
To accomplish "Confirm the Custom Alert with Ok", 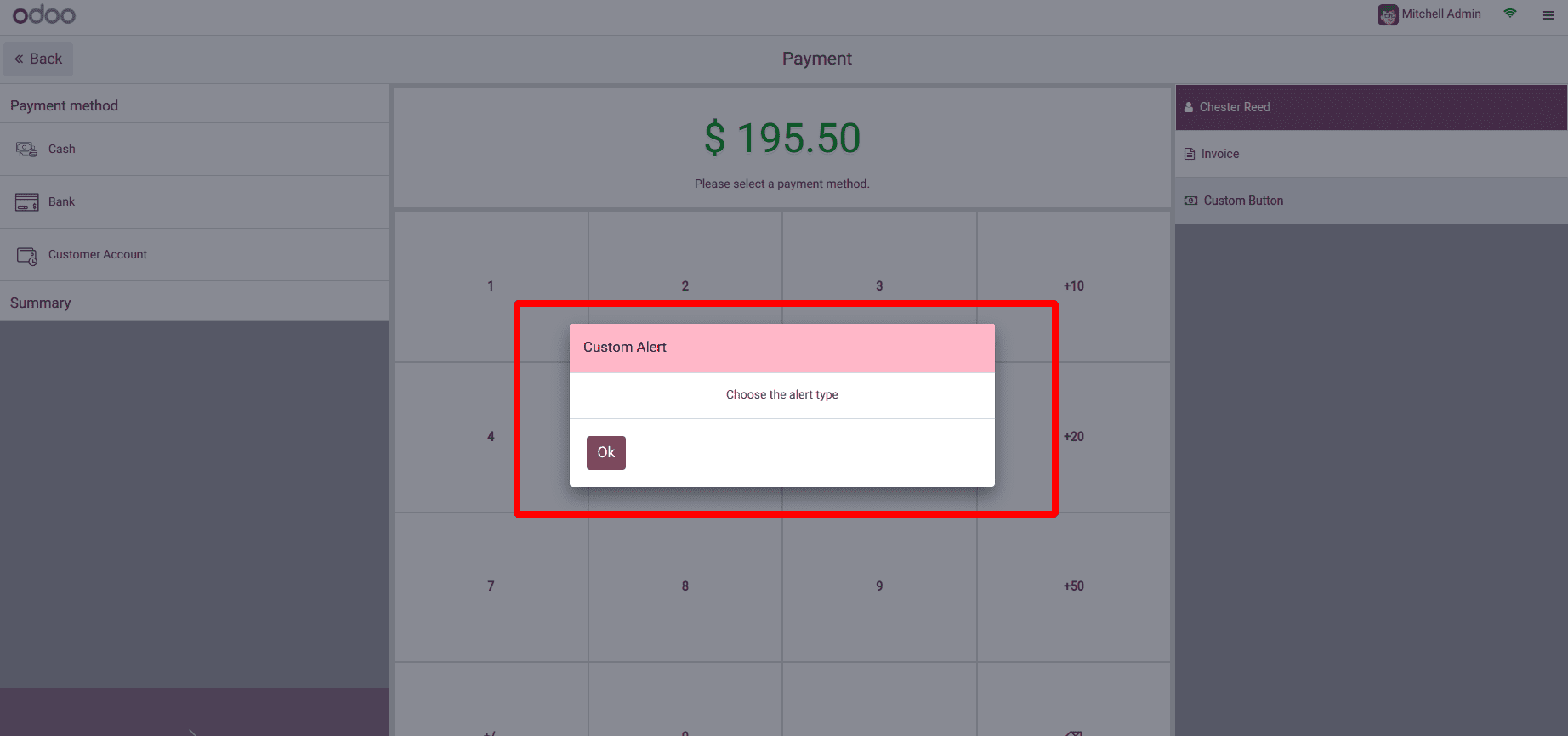I will coord(606,453).
